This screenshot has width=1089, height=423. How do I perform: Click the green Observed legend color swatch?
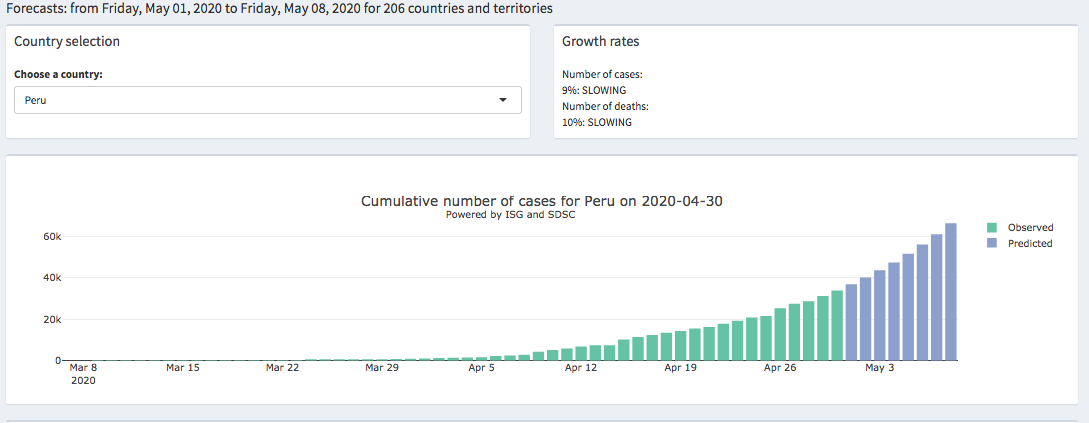pos(992,228)
